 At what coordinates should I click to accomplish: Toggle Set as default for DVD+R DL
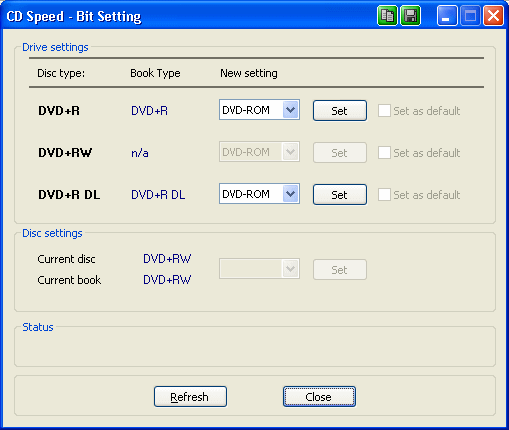[x=384, y=195]
